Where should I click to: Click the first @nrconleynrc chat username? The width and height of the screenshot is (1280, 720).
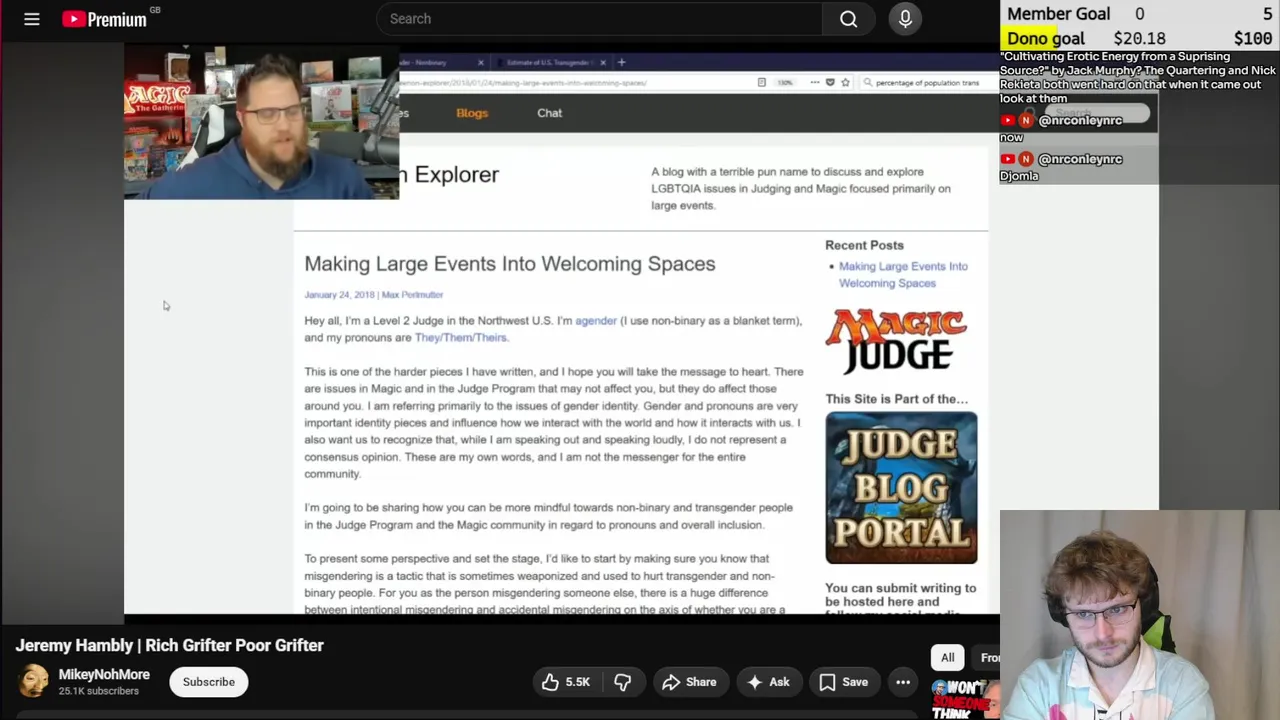(x=1080, y=120)
